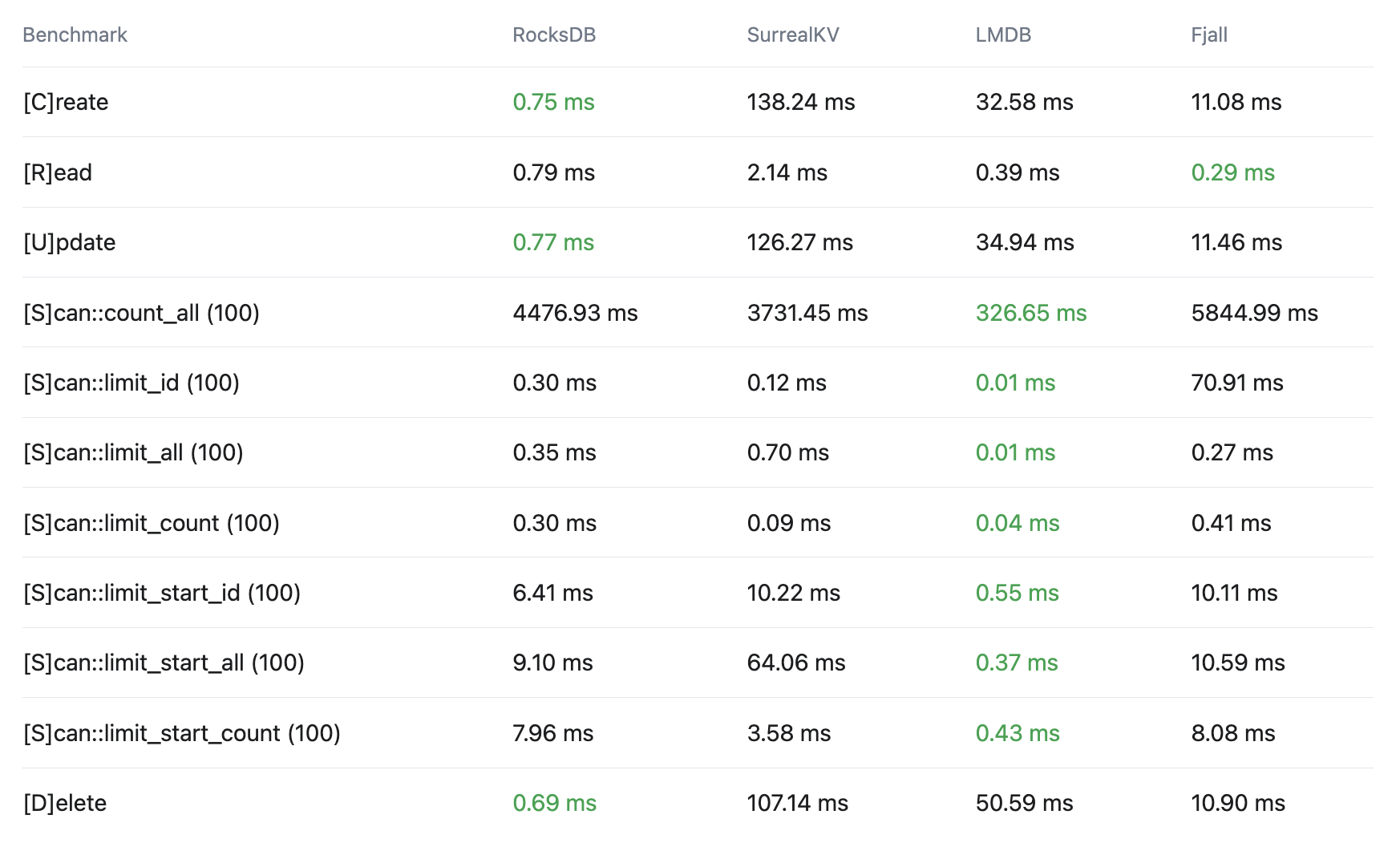The image size is (1400, 847).
Task: Click the 138.24 ms SurrealKV value
Action: (801, 102)
